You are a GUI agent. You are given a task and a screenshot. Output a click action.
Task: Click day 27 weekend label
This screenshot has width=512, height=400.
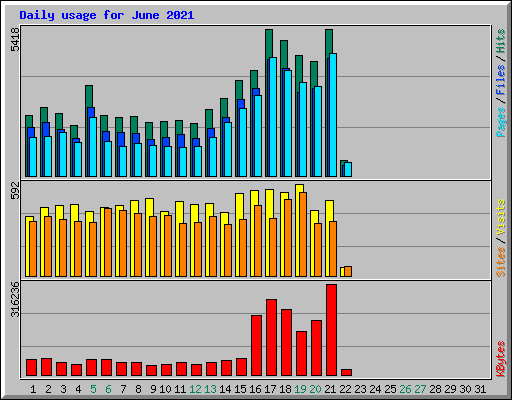tap(420, 389)
